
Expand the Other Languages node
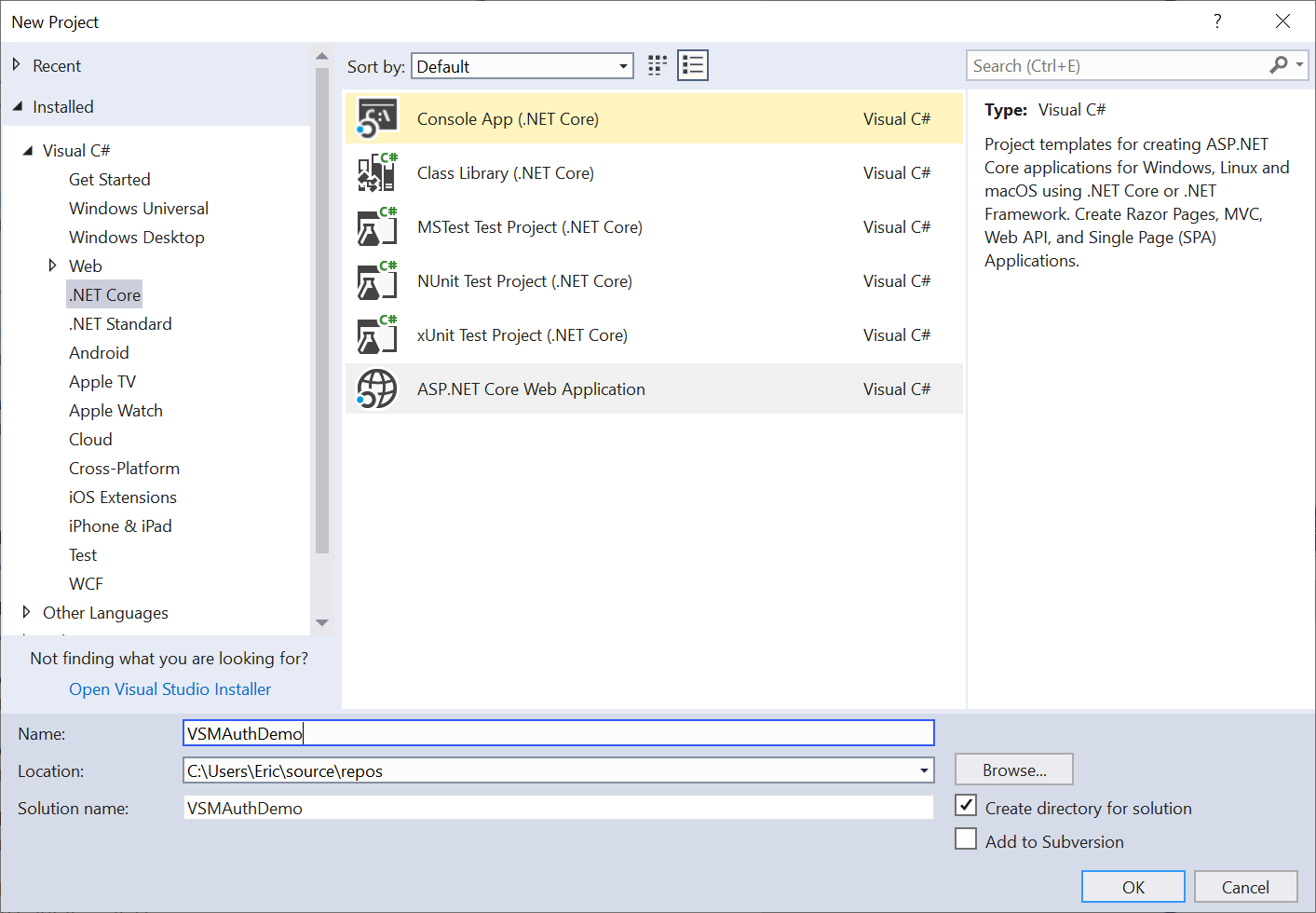point(26,612)
